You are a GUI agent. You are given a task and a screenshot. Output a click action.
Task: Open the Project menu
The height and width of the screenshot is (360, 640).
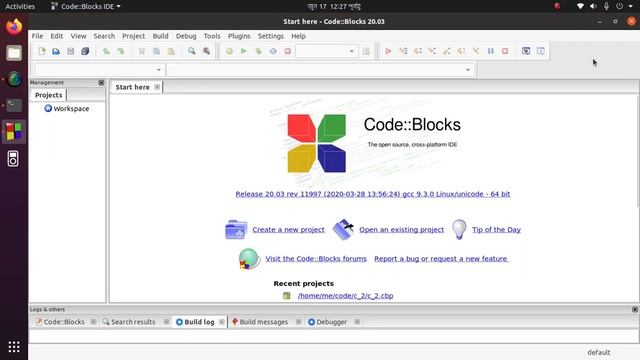tap(133, 36)
